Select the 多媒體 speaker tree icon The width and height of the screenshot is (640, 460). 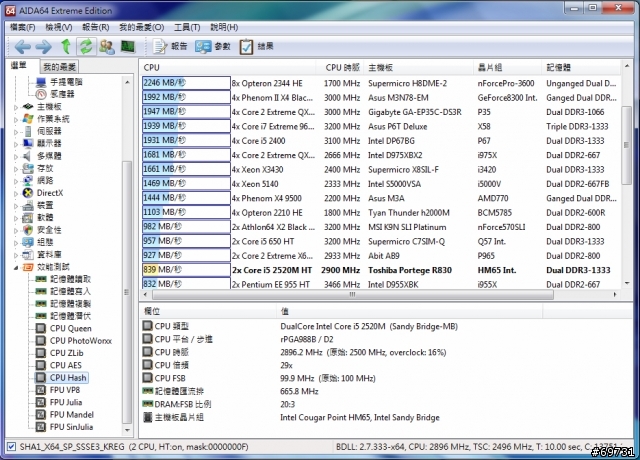(x=28, y=156)
